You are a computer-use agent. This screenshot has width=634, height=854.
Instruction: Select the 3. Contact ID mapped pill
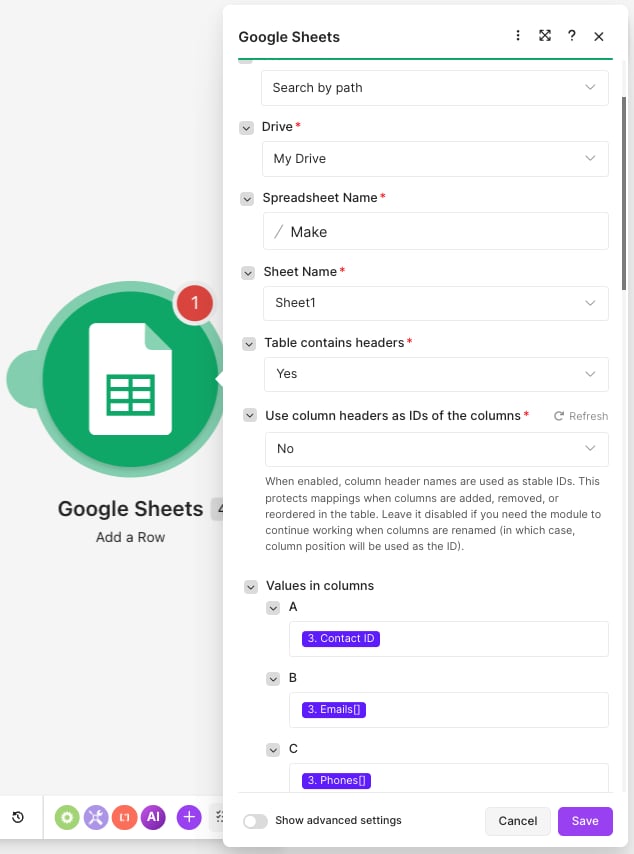(x=341, y=638)
